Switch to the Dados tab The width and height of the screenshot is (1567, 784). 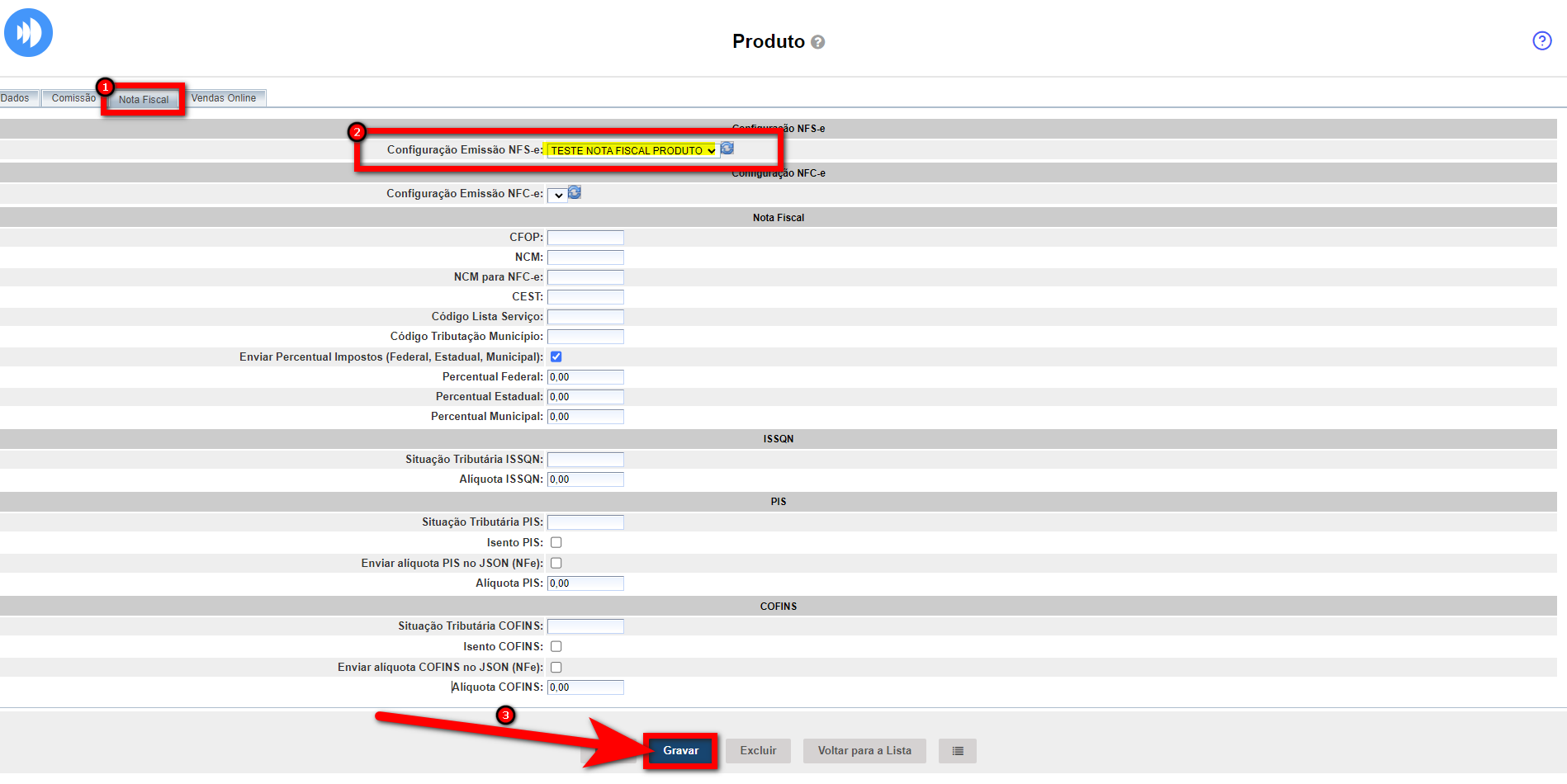coord(16,98)
